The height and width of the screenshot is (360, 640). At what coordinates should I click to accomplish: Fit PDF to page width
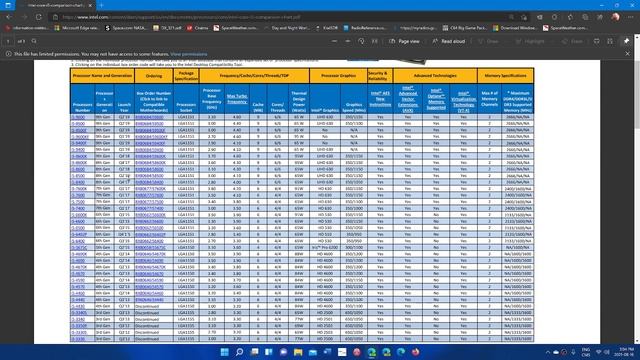click(x=375, y=41)
